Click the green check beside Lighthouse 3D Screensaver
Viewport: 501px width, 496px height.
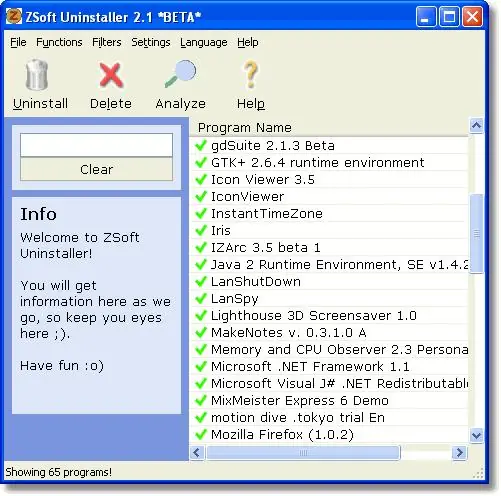tap(201, 316)
